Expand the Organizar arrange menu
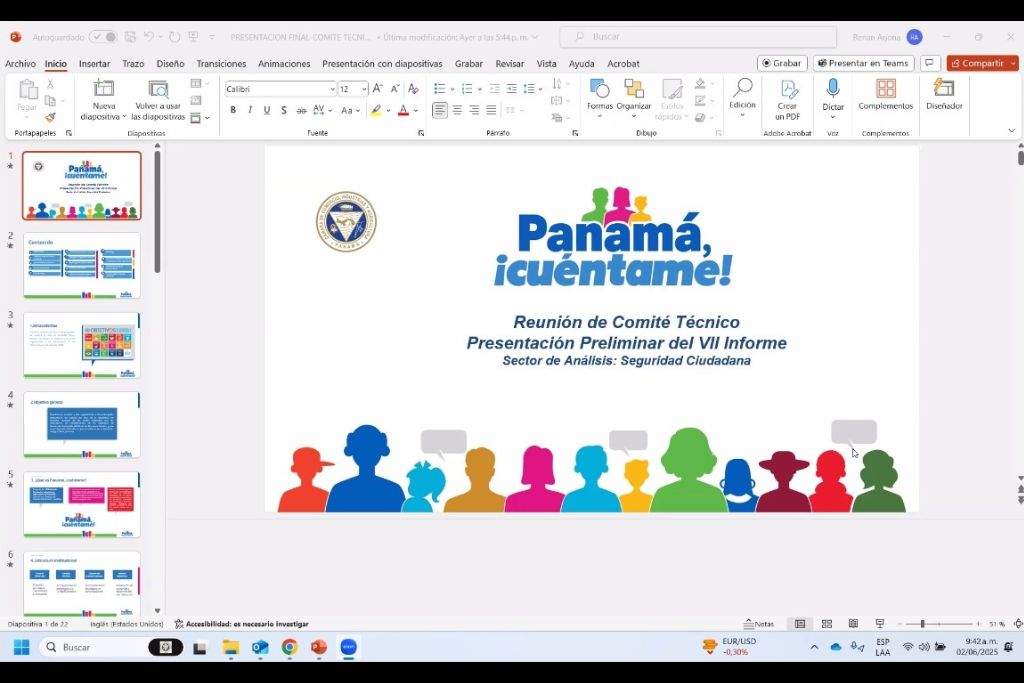The image size is (1024, 683). (633, 98)
